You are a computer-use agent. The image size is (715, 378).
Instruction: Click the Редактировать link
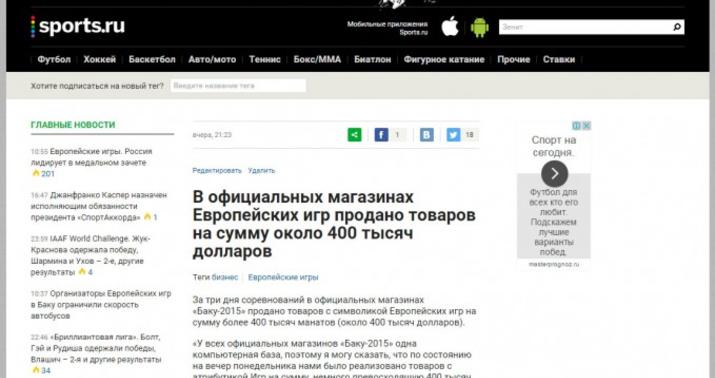(217, 171)
